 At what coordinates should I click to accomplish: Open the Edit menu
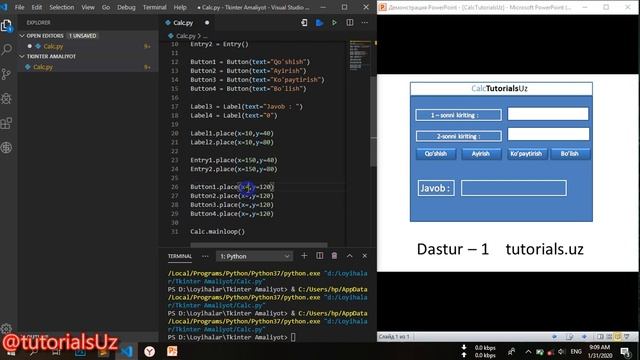(36, 7)
